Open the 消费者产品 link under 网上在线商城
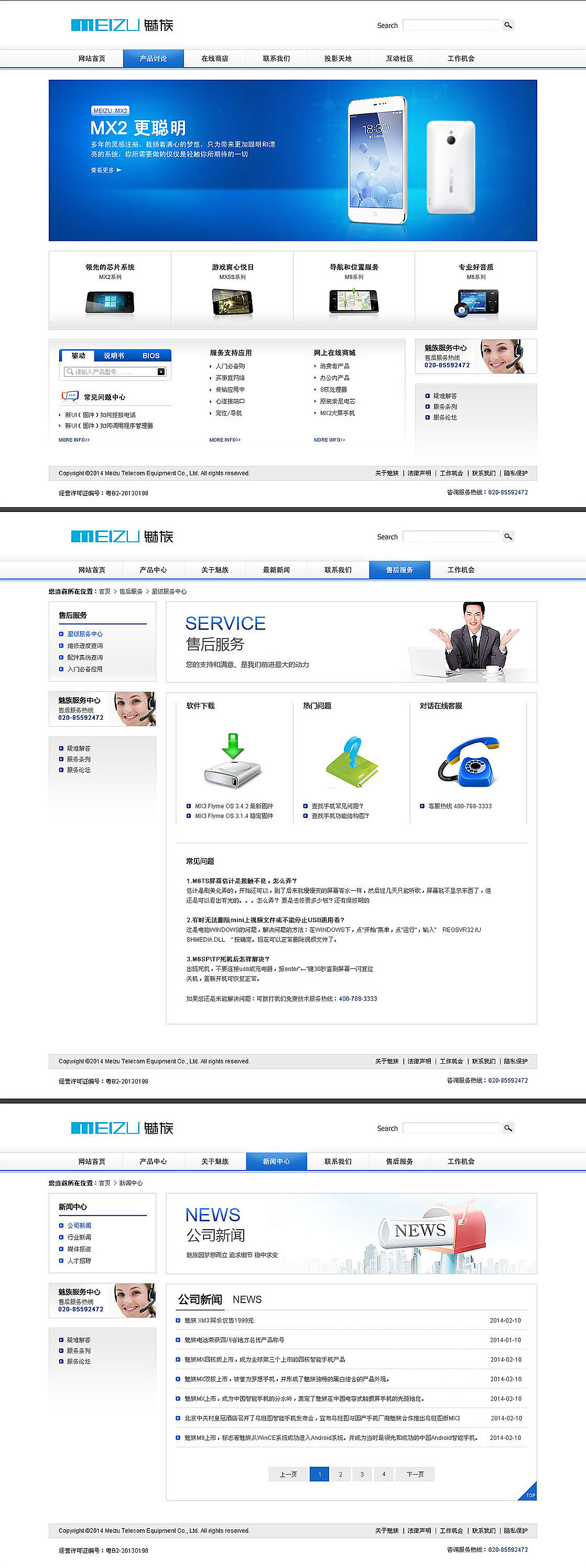This screenshot has height=1568, width=586. [x=334, y=367]
